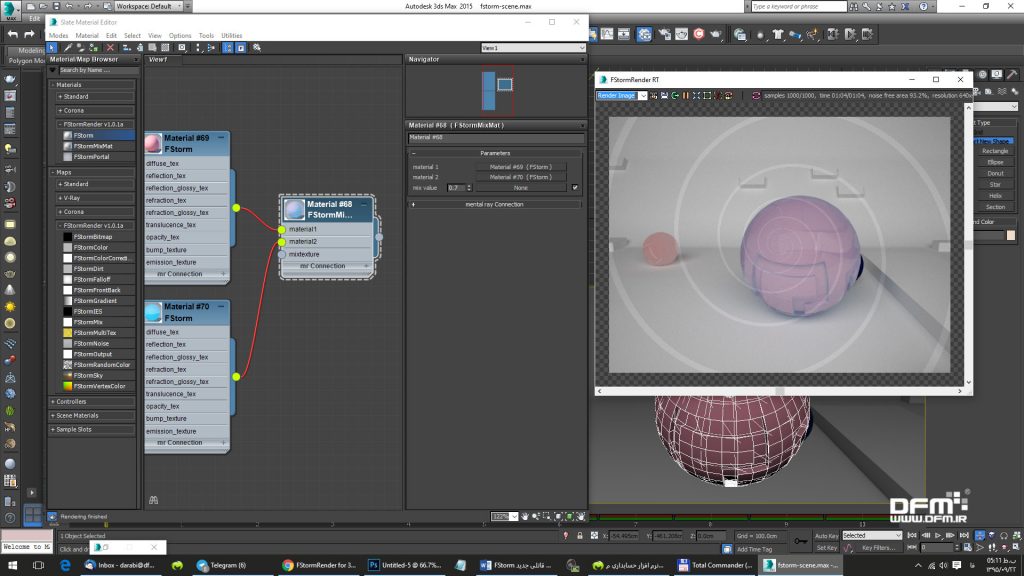Collapse the Material #69 node with minus

[221, 138]
